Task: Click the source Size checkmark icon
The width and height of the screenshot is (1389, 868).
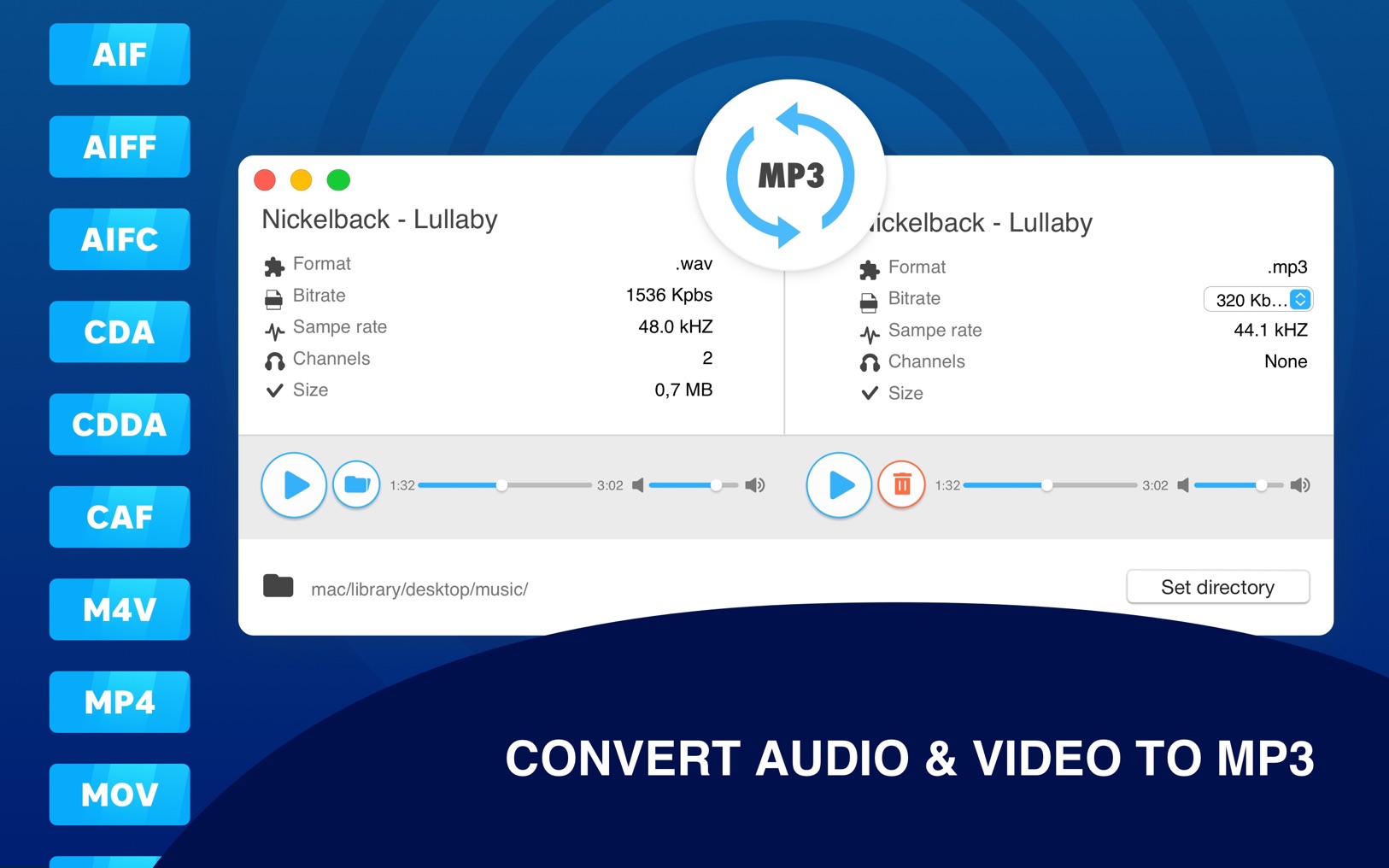Action: (274, 391)
